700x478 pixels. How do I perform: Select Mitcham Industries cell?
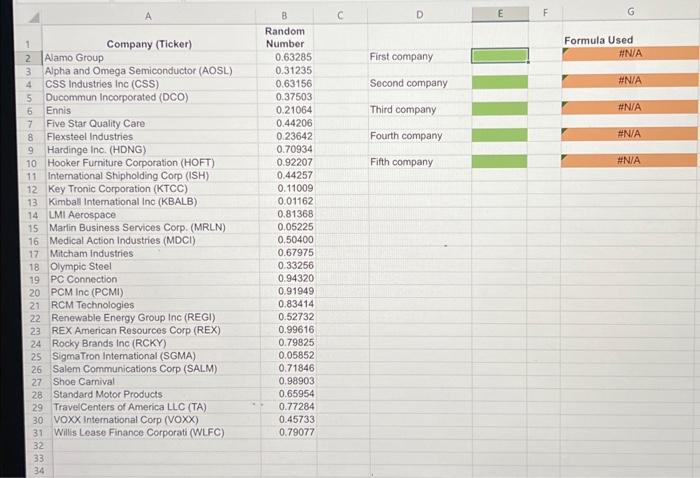coord(155,254)
